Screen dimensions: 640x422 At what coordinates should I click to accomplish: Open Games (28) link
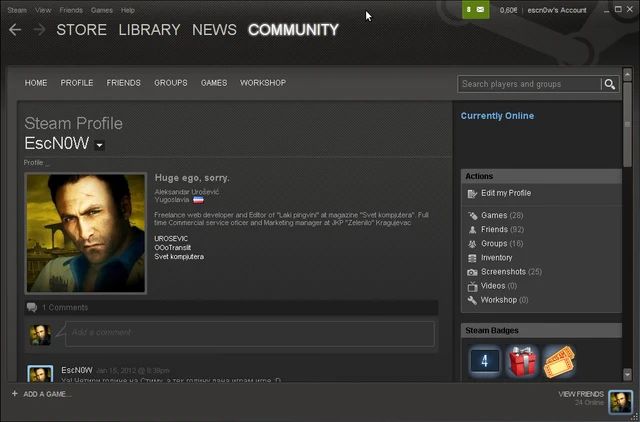pos(502,215)
